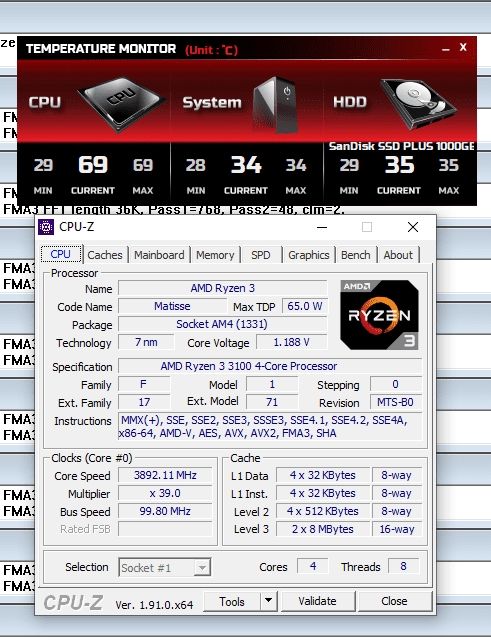Click the CPU current temperature 69
The width and height of the screenshot is (491, 640).
[x=93, y=165]
